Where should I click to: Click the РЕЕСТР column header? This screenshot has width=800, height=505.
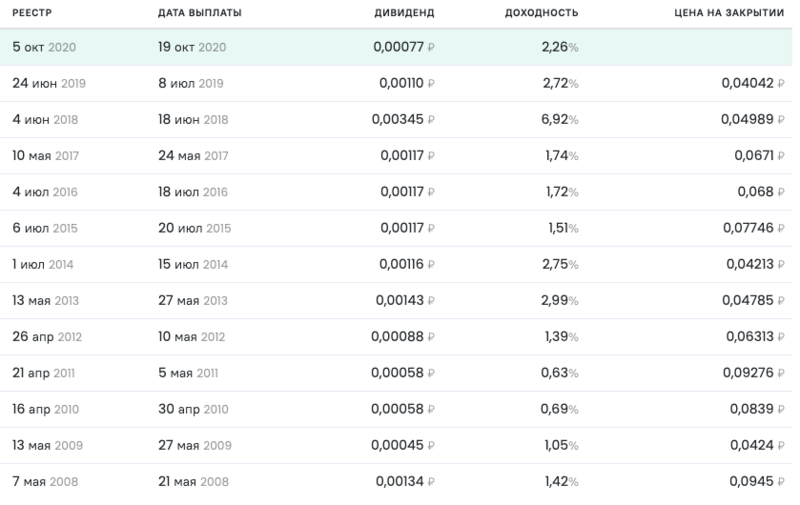pos(32,13)
